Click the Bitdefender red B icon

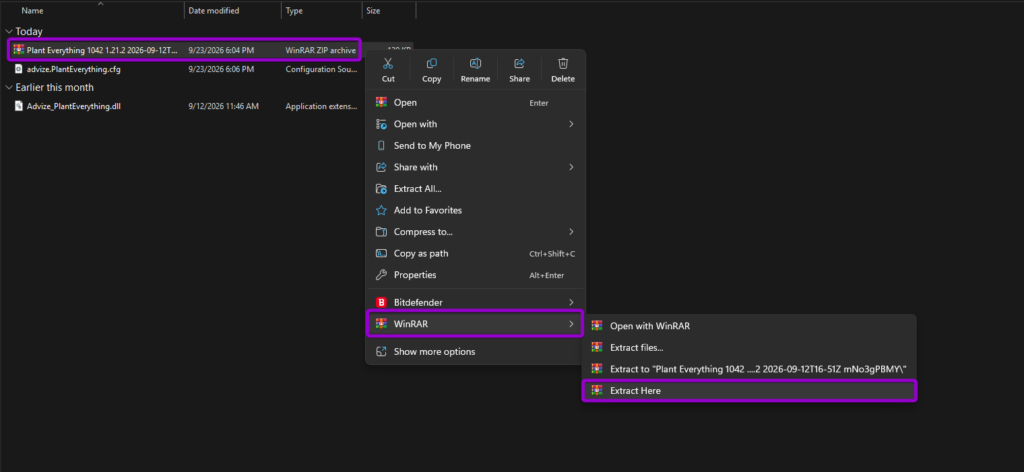tap(381, 302)
